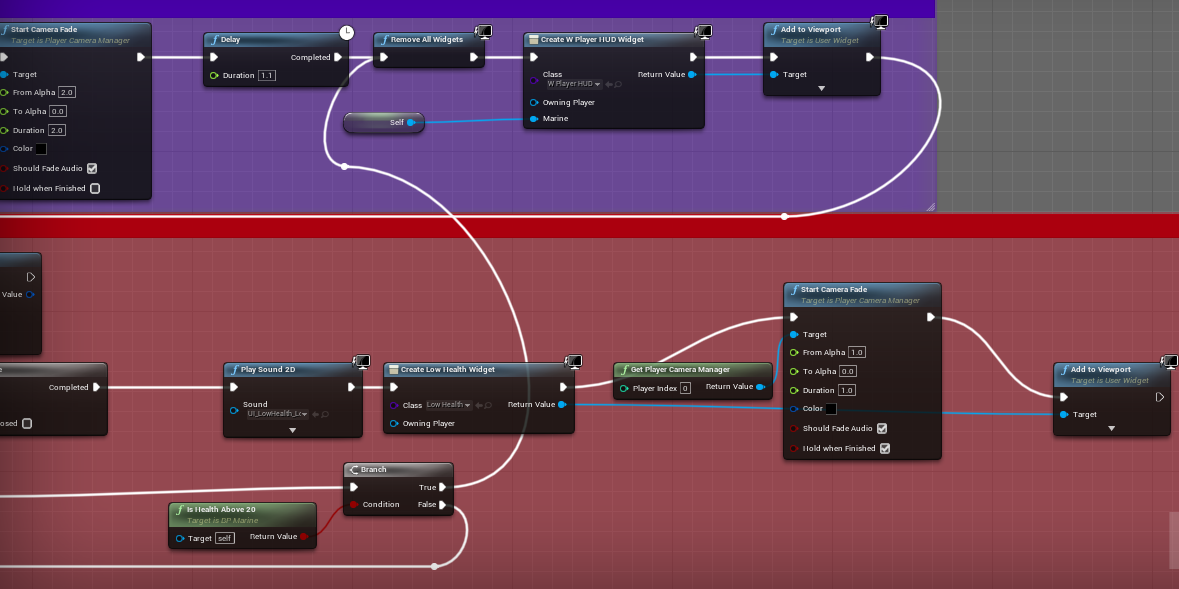Click Owning Player pin on Create Low Health Widget
Viewport: 1179px width, 589px height.
point(394,424)
